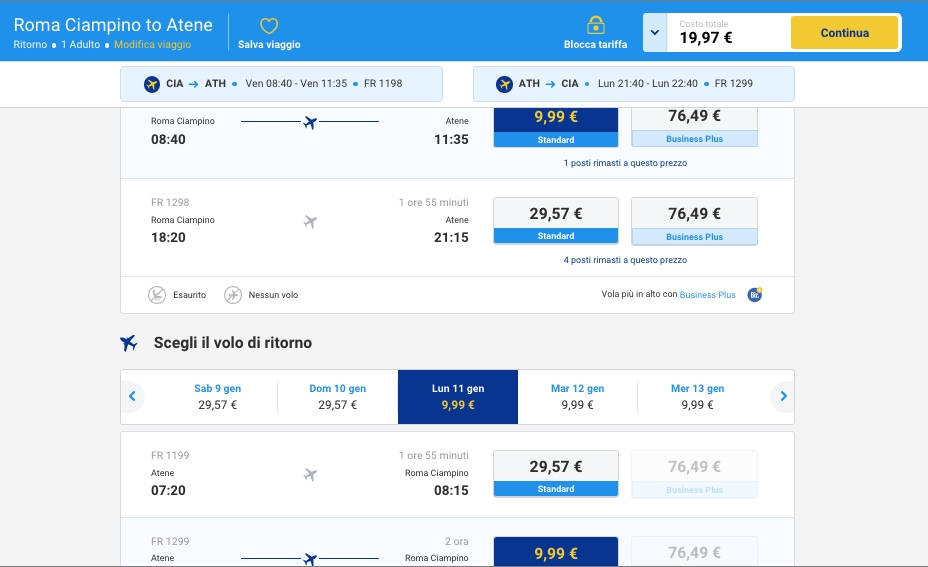928x567 pixels.
Task: Click the Biz badge icon beside Business Plus
Action: pos(755,294)
